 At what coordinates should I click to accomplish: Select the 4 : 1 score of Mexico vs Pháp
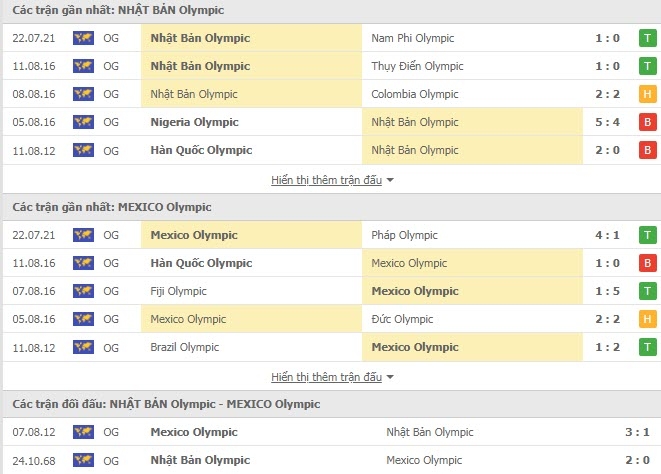pyautogui.click(x=607, y=235)
